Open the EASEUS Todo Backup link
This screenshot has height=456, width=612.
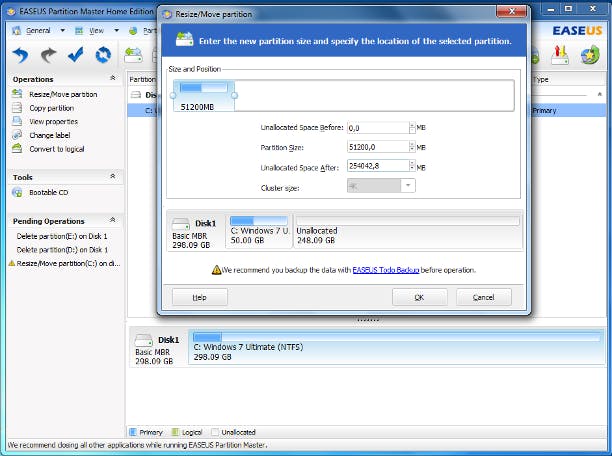[386, 270]
